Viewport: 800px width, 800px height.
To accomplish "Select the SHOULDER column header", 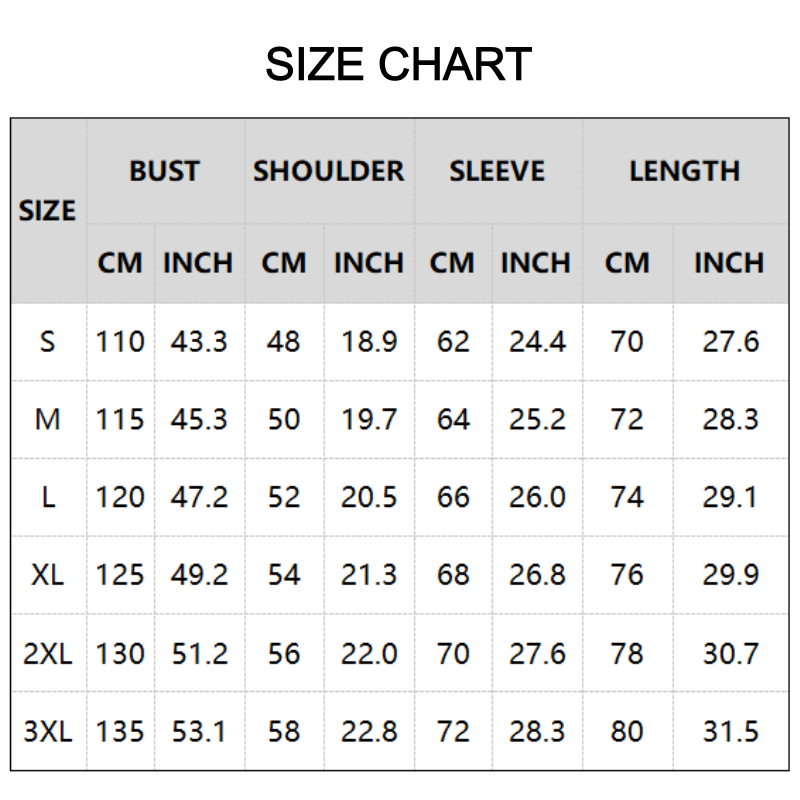I will 328,171.
